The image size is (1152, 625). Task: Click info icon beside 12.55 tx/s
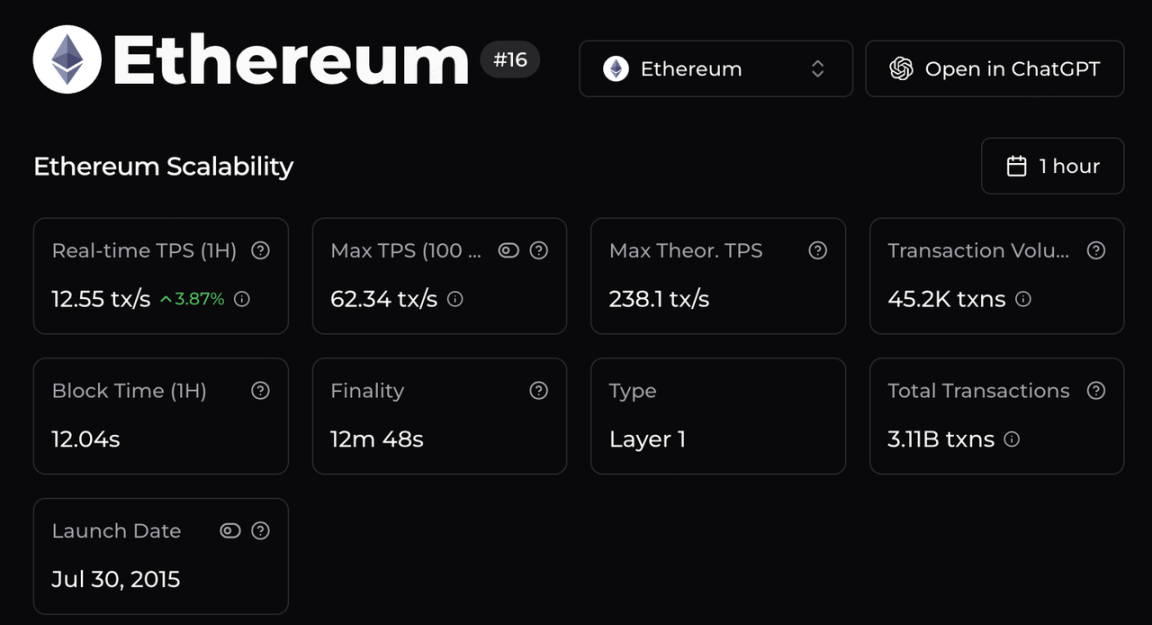(242, 299)
